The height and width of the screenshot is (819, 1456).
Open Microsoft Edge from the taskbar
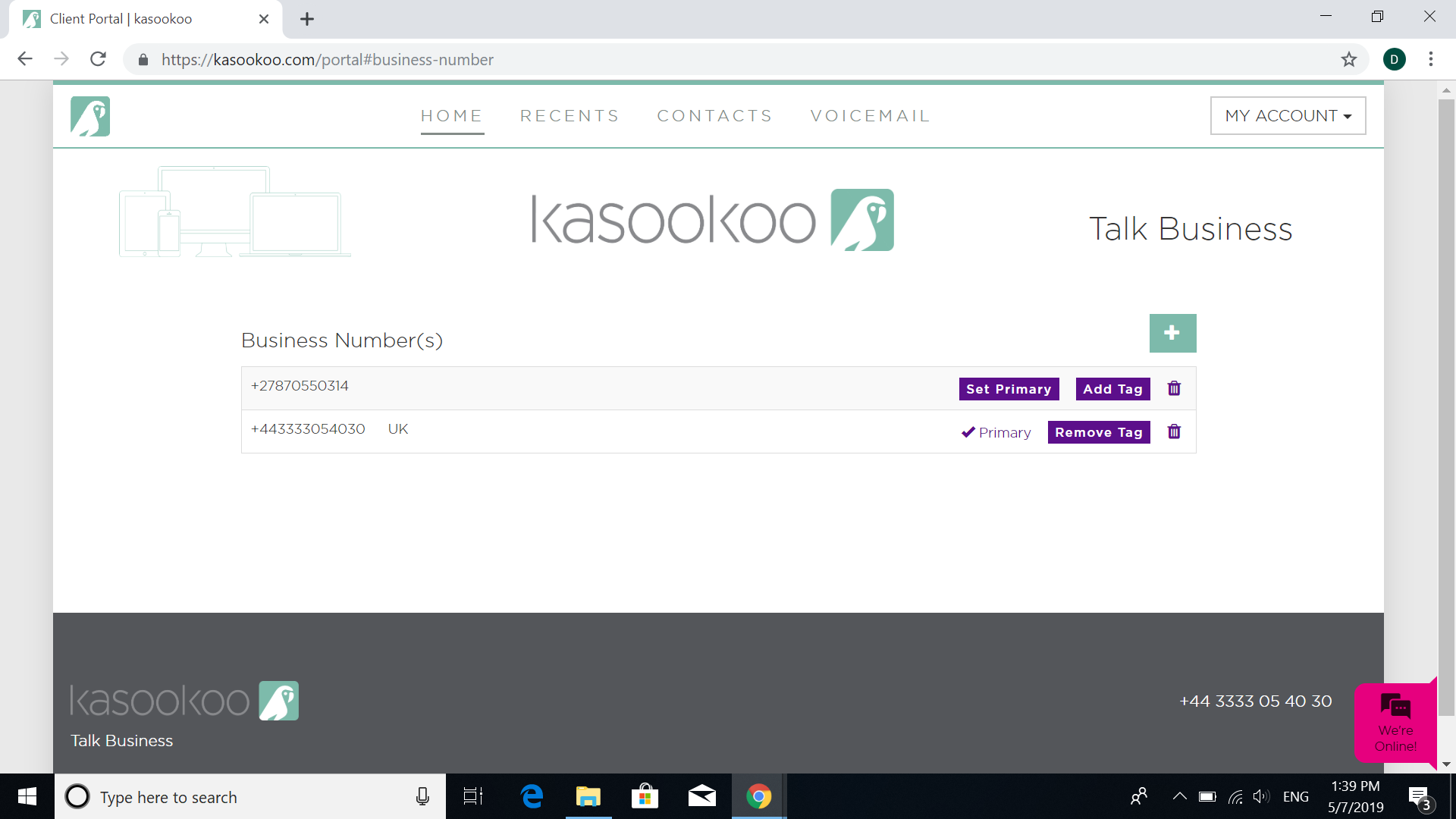click(x=532, y=796)
